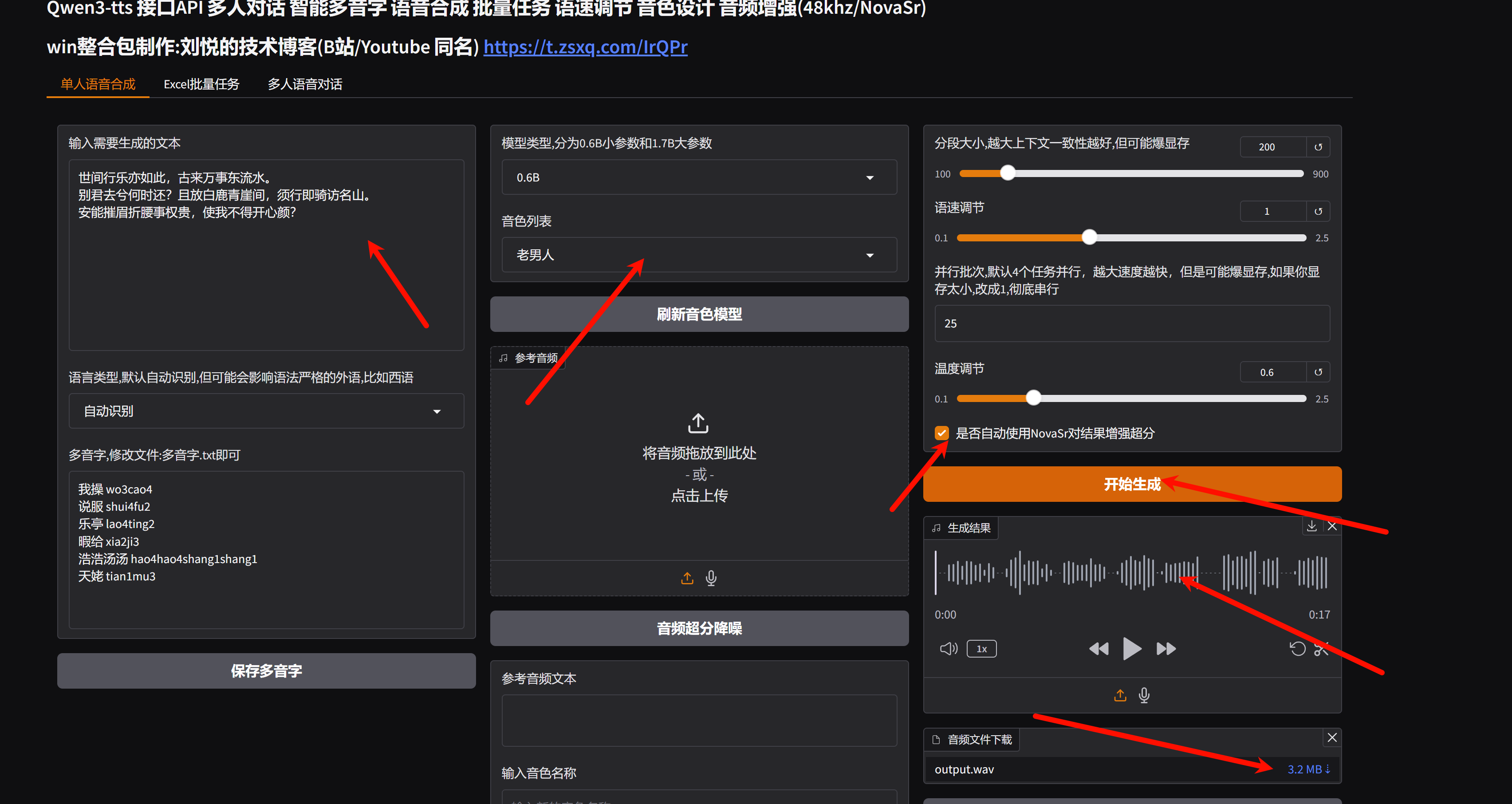Click the rewind button in audio player

(x=1098, y=649)
